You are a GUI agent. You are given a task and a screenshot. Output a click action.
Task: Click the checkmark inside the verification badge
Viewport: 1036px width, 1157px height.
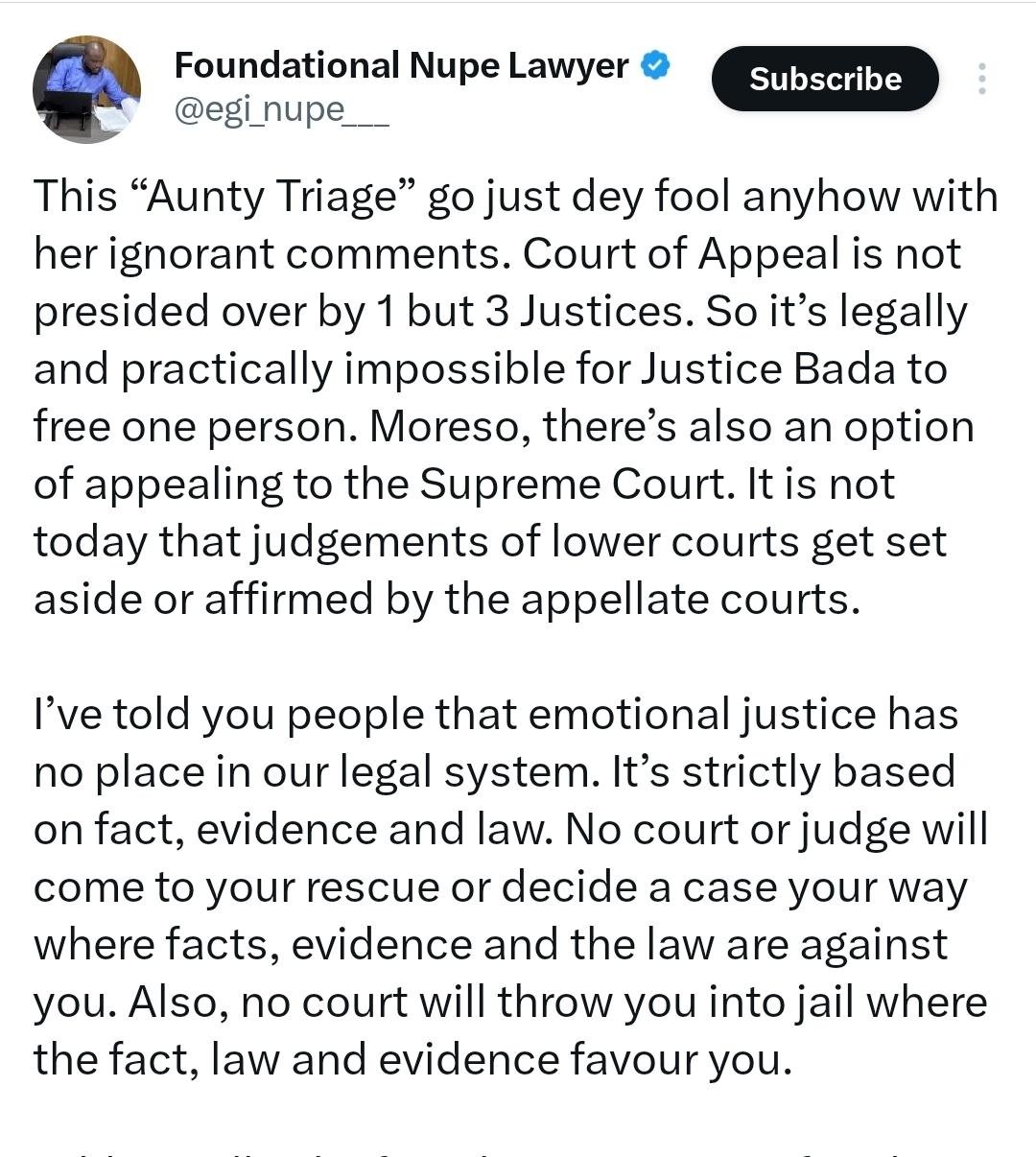(x=655, y=65)
